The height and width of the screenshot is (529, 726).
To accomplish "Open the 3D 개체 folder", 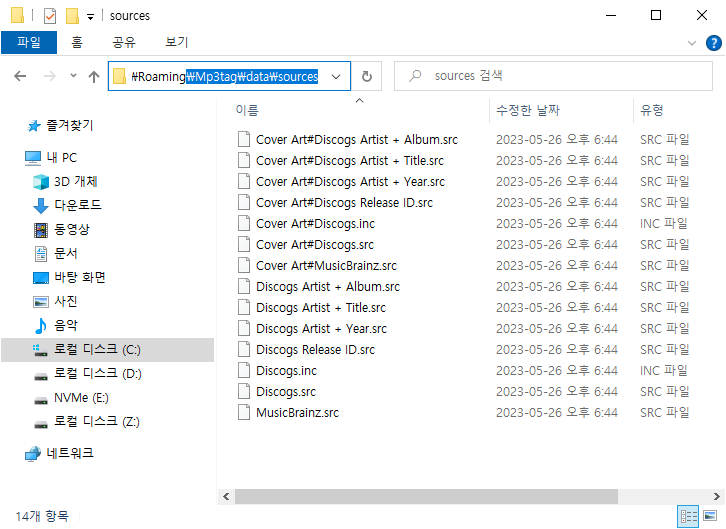I will pos(75,181).
